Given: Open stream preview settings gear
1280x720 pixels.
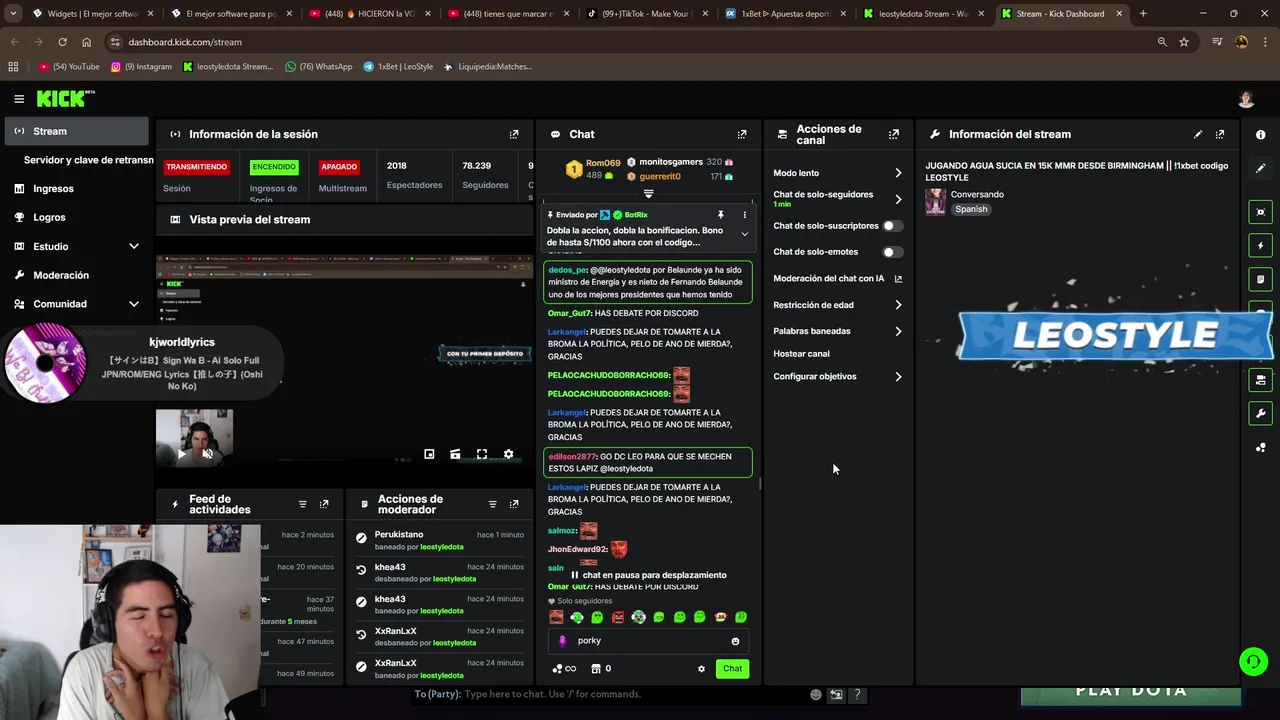Looking at the screenshot, I should click(x=508, y=454).
